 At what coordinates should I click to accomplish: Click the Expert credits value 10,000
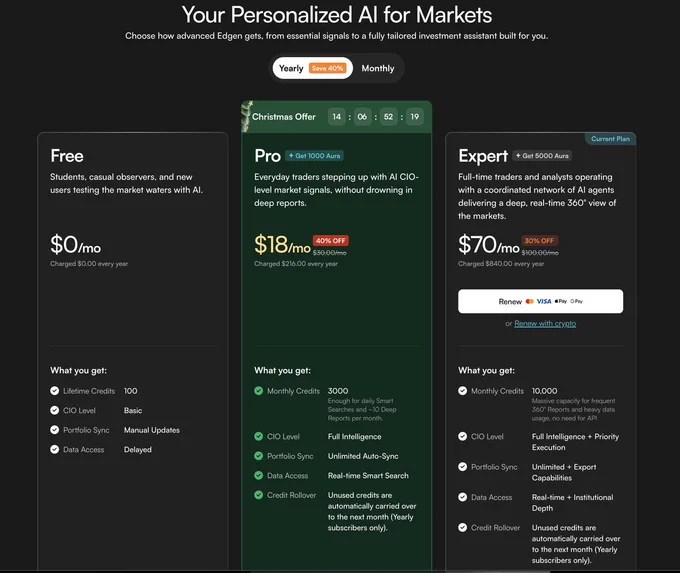tap(545, 391)
